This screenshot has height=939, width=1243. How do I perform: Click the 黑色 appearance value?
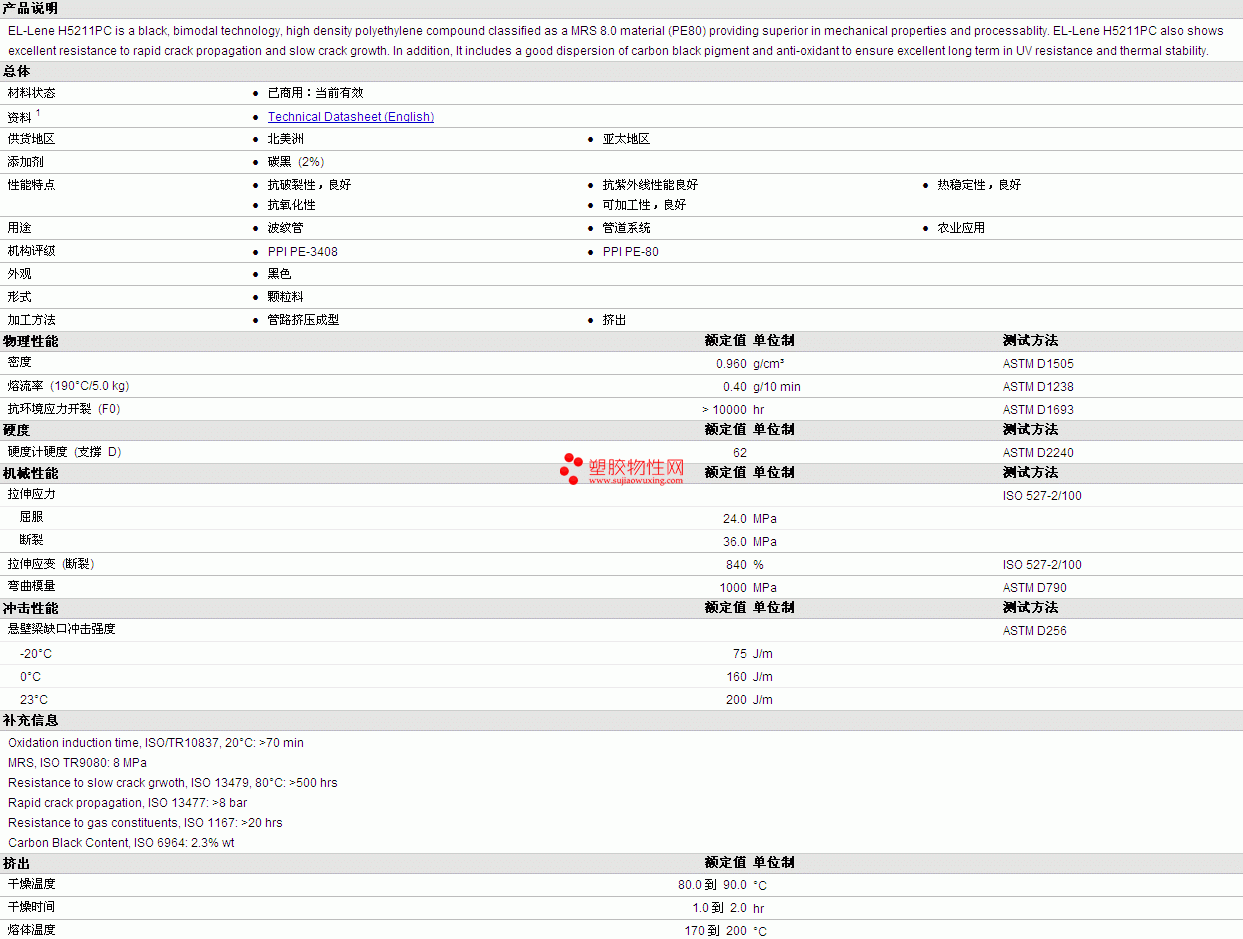point(279,274)
